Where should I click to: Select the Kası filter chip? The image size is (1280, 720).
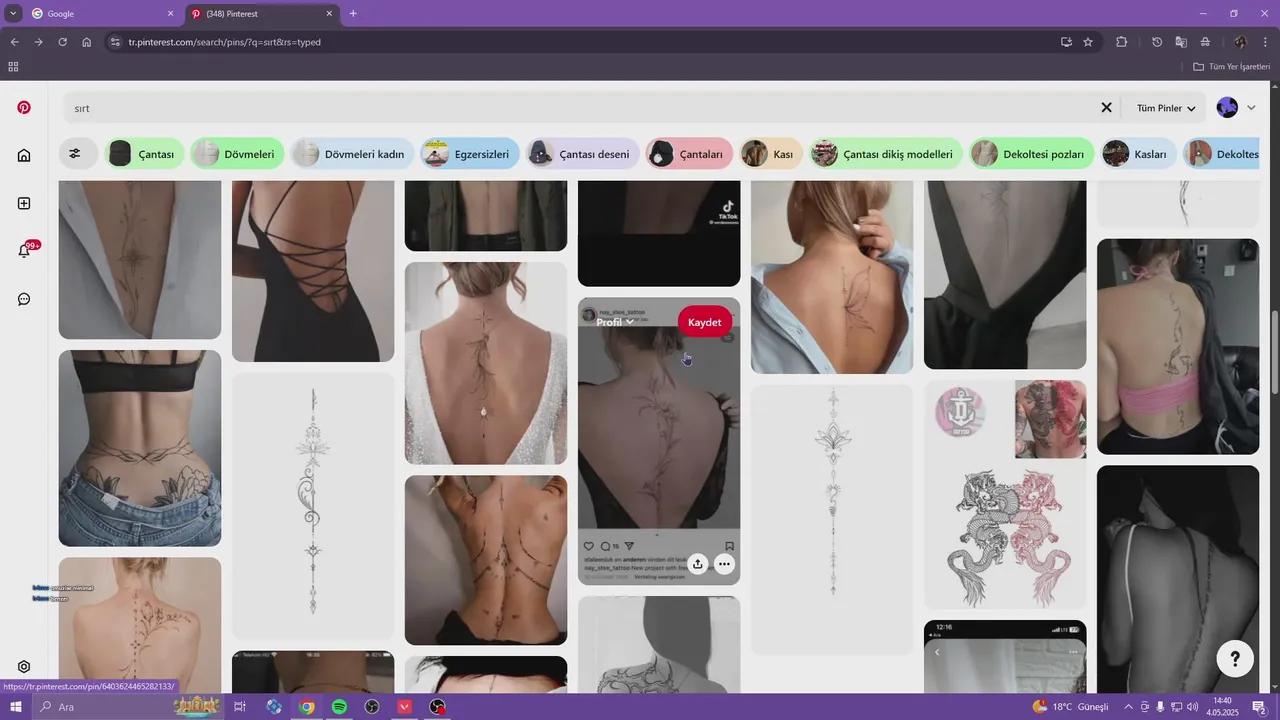click(771, 154)
